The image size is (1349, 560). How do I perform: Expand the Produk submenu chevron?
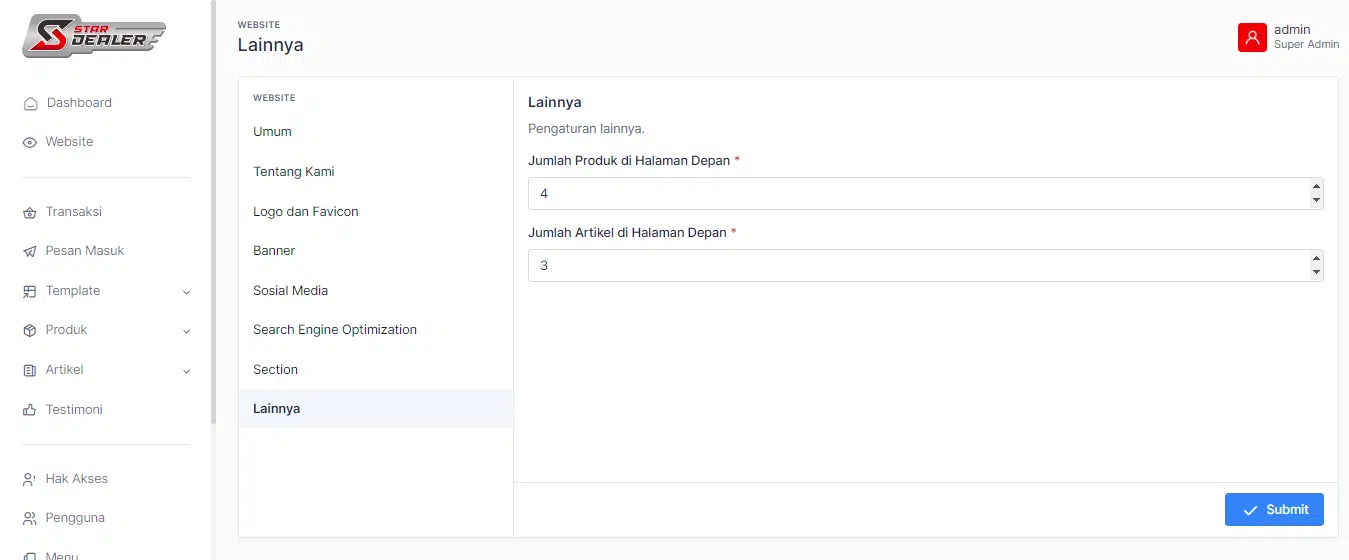[x=186, y=331]
